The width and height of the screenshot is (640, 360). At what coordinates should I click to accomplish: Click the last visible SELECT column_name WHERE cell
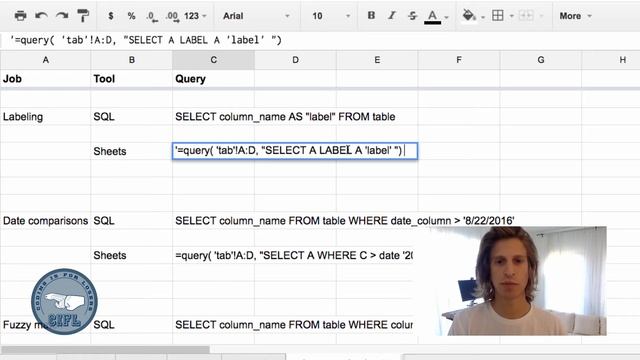coord(293,325)
